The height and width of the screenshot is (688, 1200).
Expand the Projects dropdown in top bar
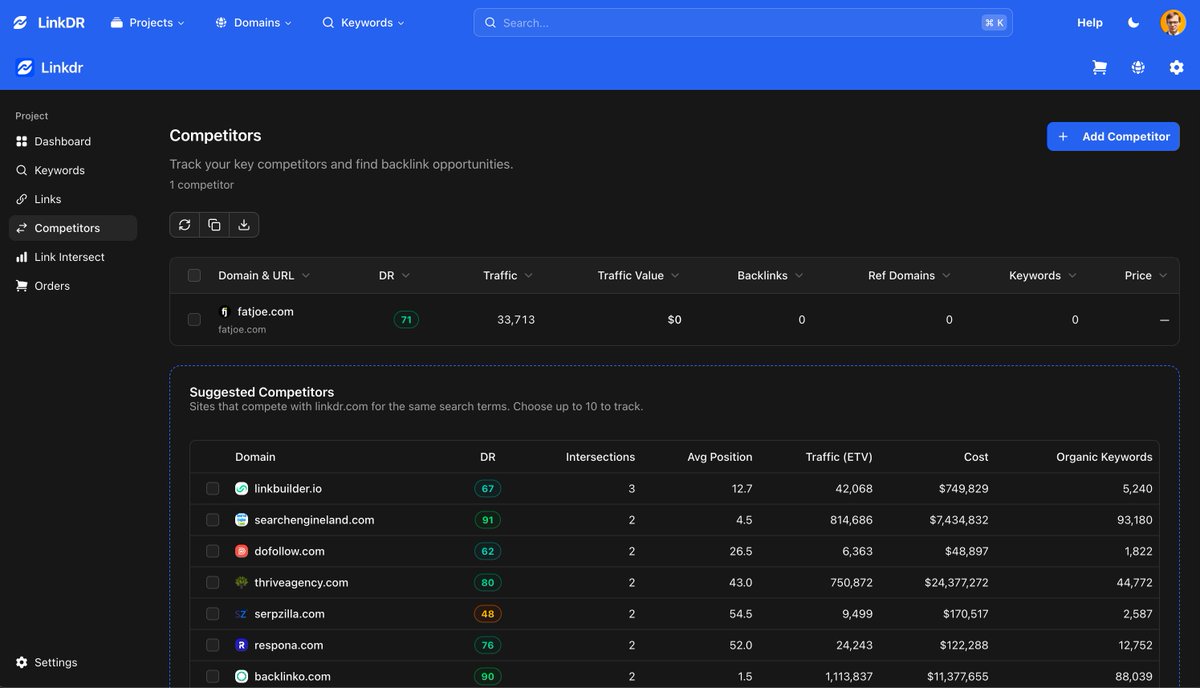pos(147,22)
